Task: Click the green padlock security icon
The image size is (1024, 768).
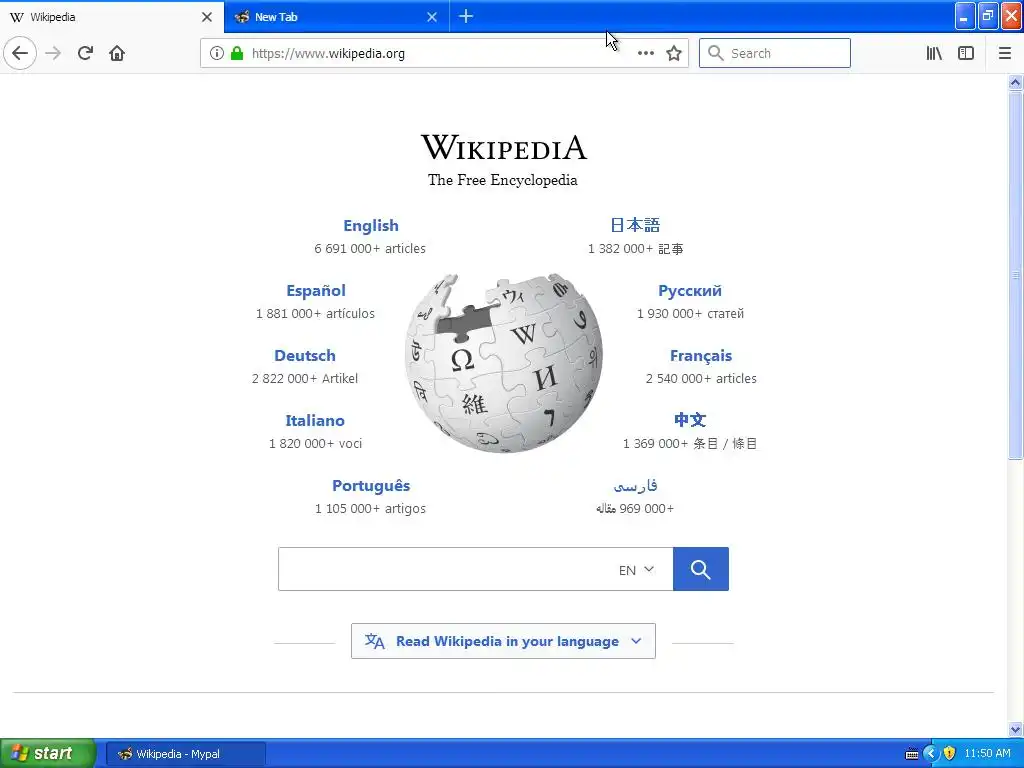Action: 237,53
